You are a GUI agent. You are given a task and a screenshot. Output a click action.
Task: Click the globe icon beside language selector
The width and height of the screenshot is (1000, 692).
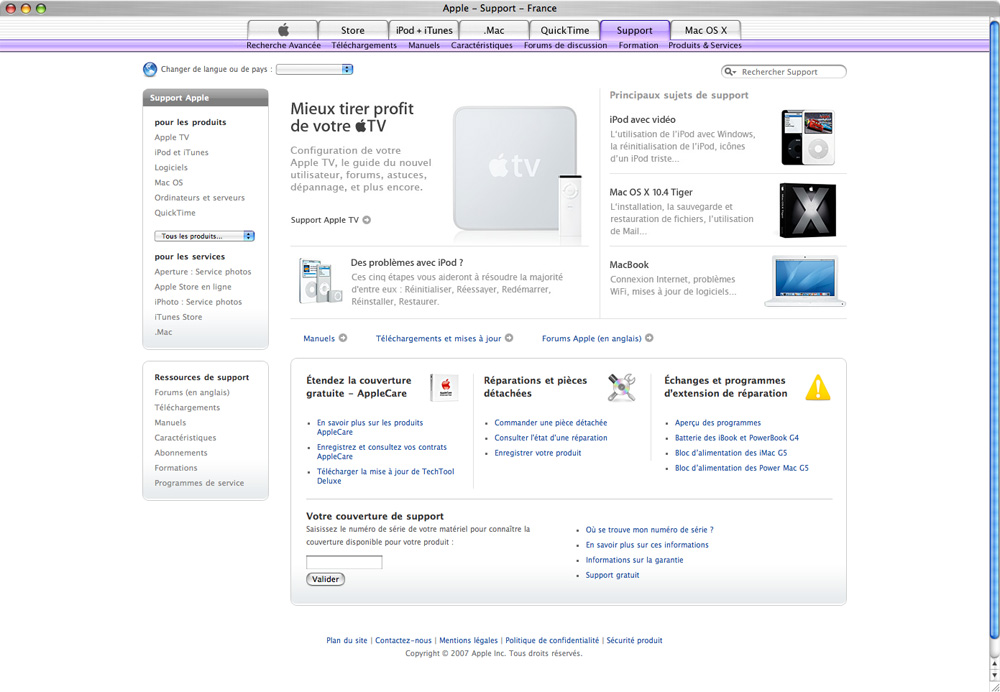[x=150, y=70]
